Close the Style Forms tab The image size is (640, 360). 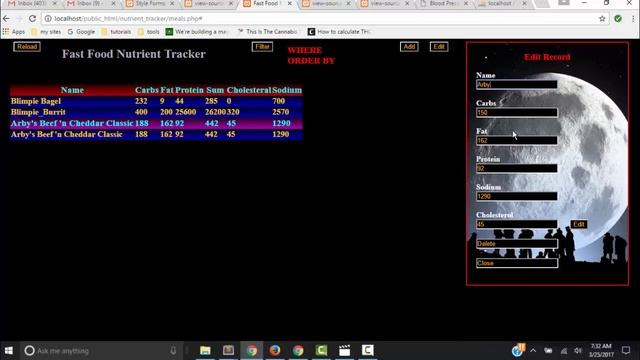coord(172,4)
